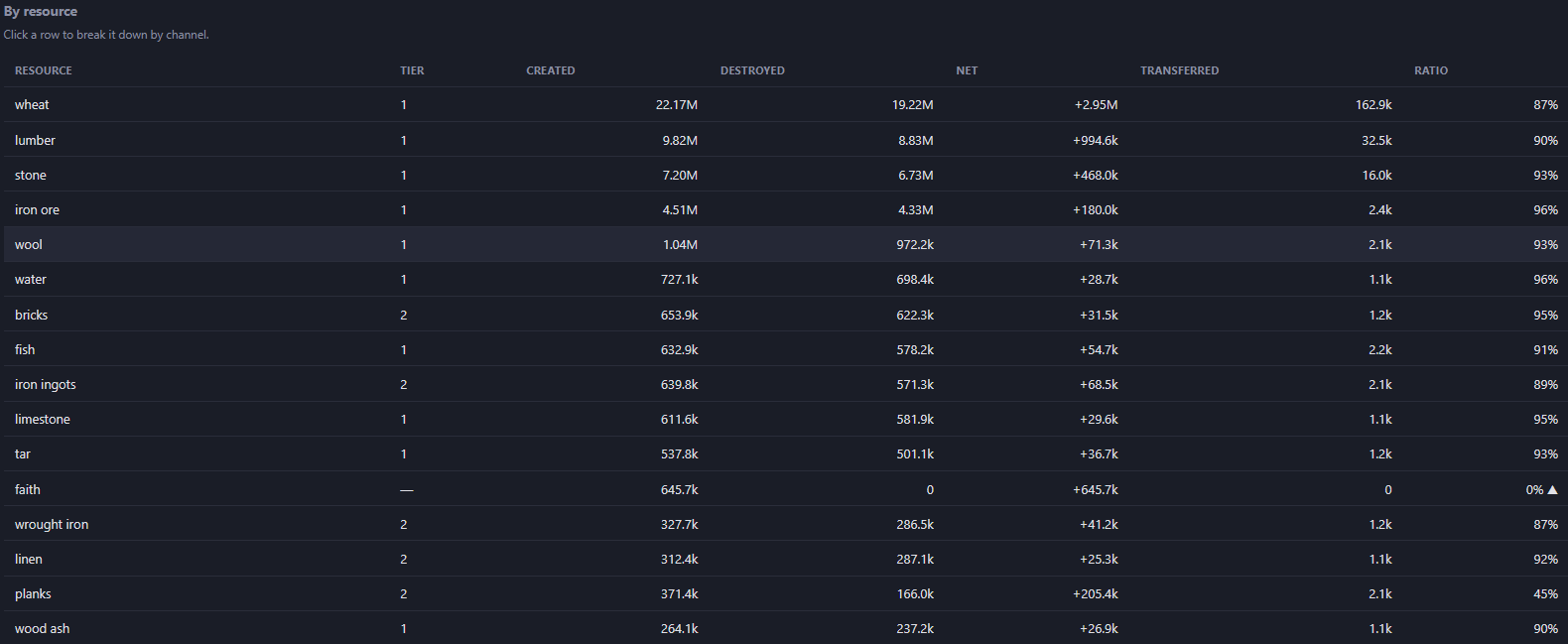The width and height of the screenshot is (1568, 644).
Task: Select the planks resource name
Action: (x=33, y=593)
